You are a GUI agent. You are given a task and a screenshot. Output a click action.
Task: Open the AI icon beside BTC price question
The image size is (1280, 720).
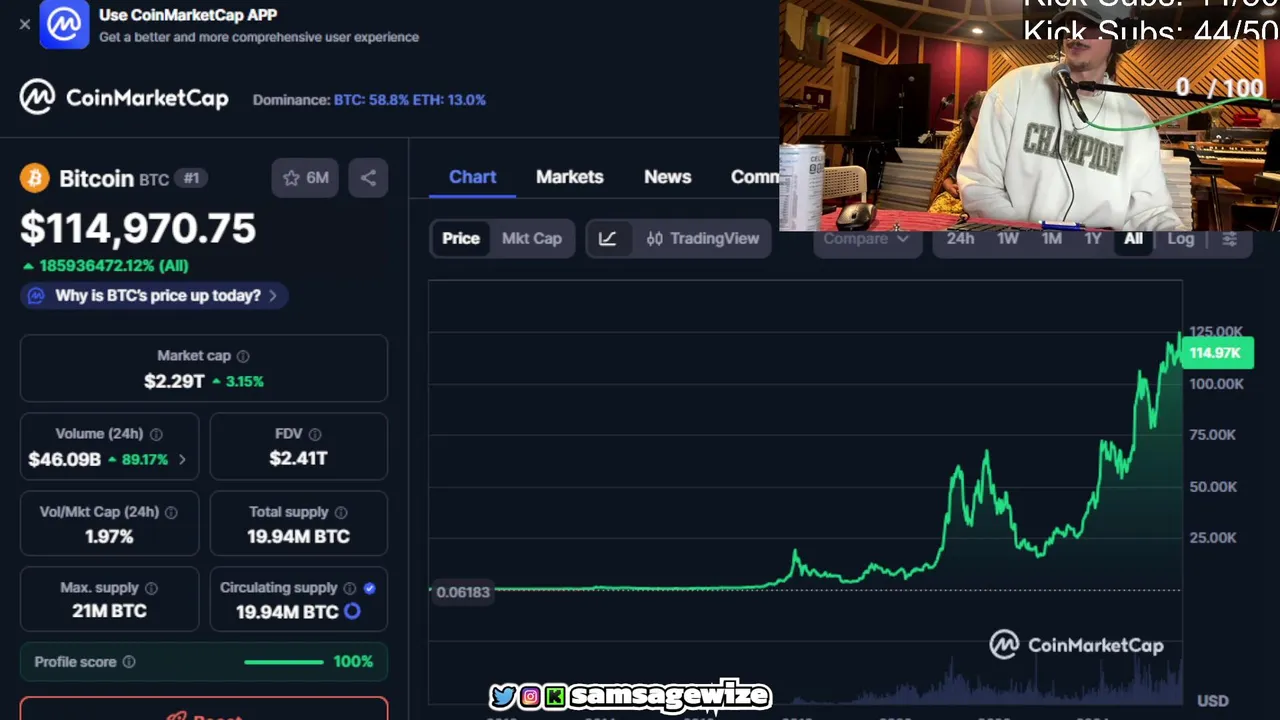pos(36,296)
